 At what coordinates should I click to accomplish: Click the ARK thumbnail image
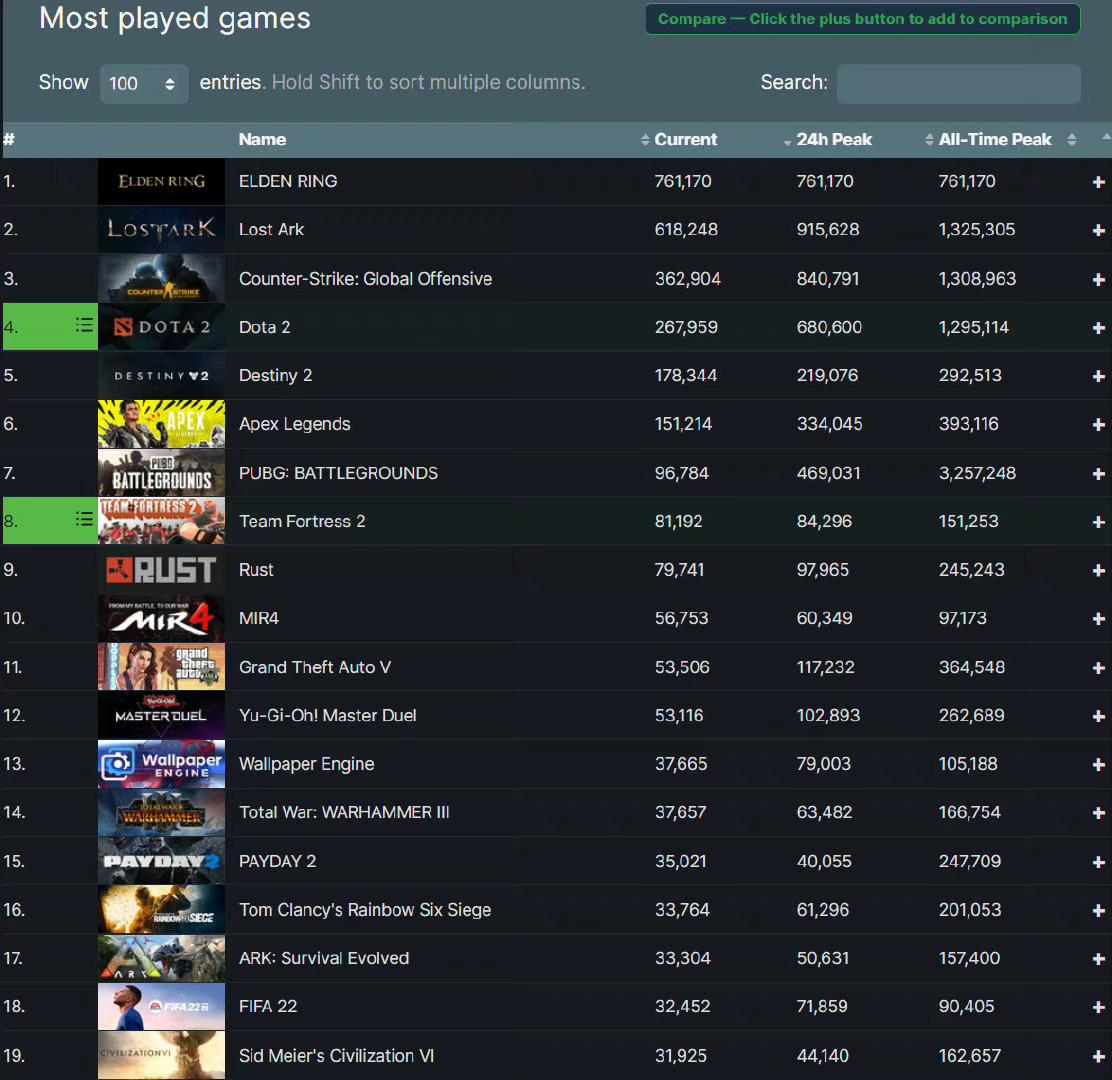162,959
